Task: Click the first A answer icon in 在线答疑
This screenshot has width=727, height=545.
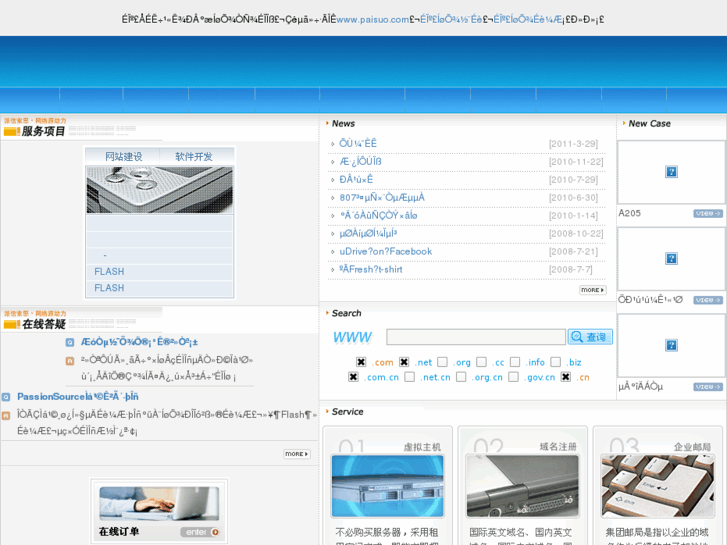Action: coord(70,361)
